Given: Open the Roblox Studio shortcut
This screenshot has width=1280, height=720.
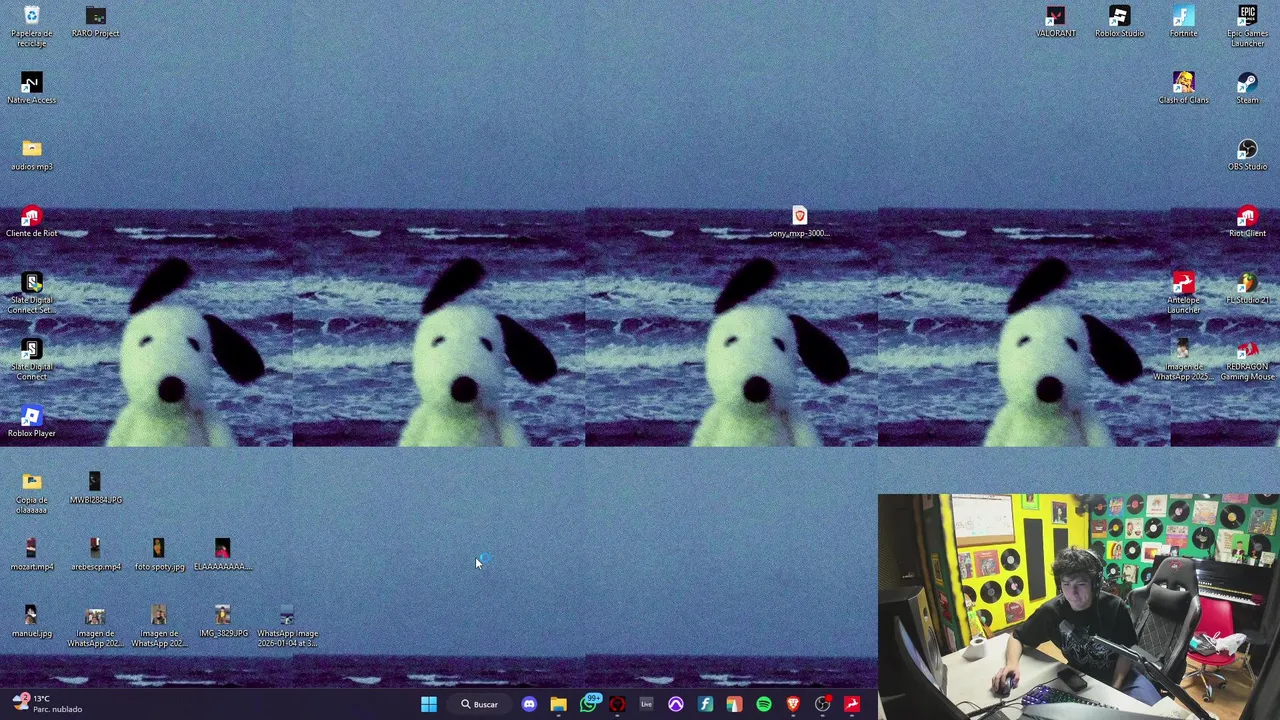Looking at the screenshot, I should [x=1119, y=22].
